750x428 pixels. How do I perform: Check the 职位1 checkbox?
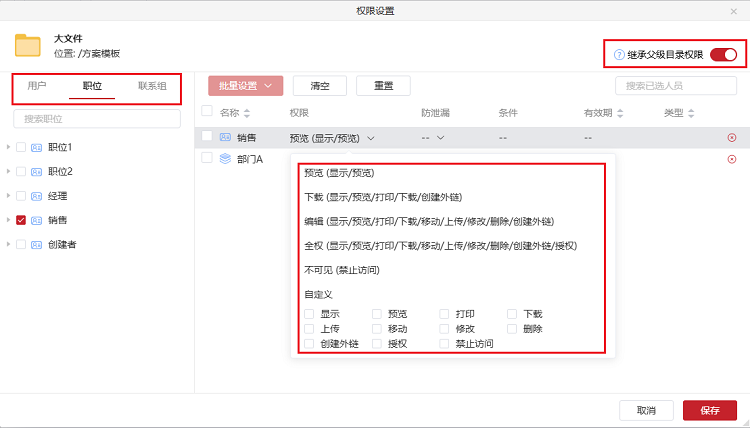click(x=21, y=147)
